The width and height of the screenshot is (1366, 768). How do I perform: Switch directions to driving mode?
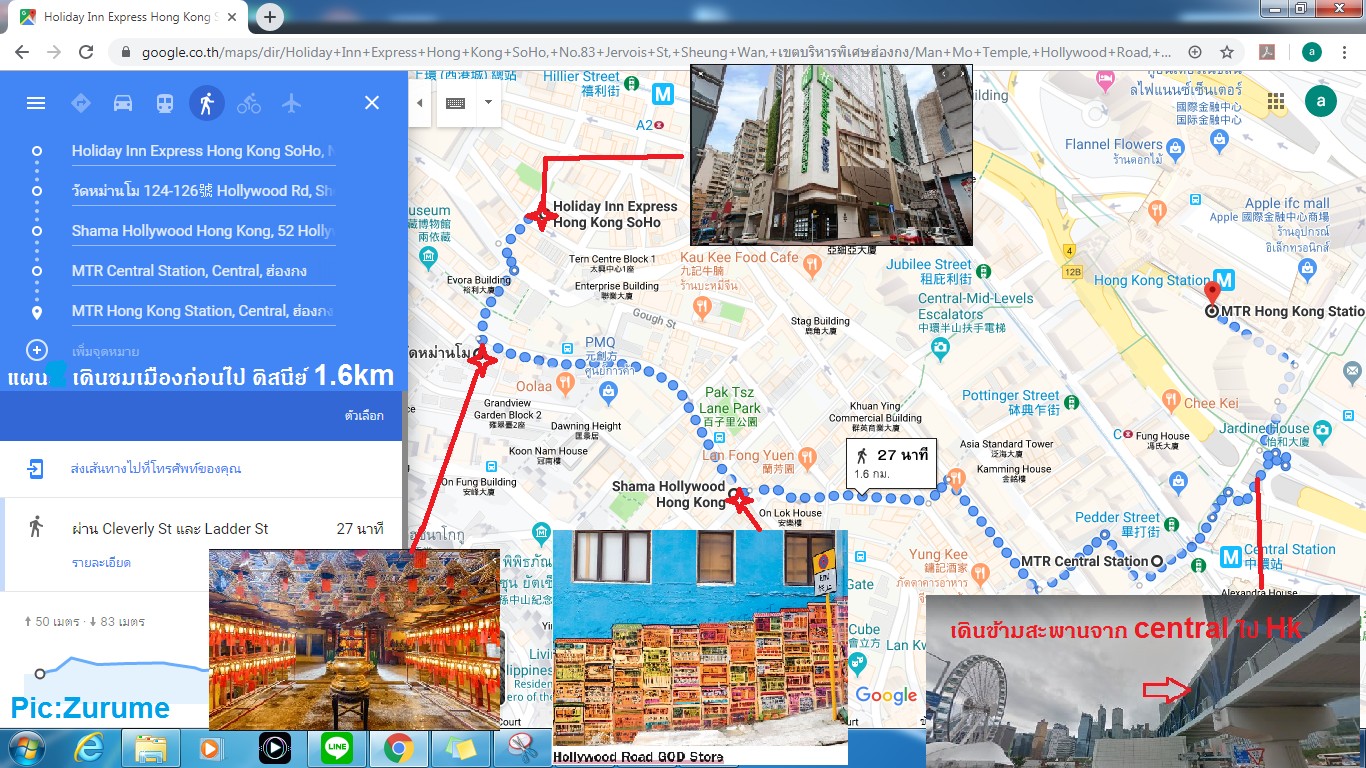123,103
